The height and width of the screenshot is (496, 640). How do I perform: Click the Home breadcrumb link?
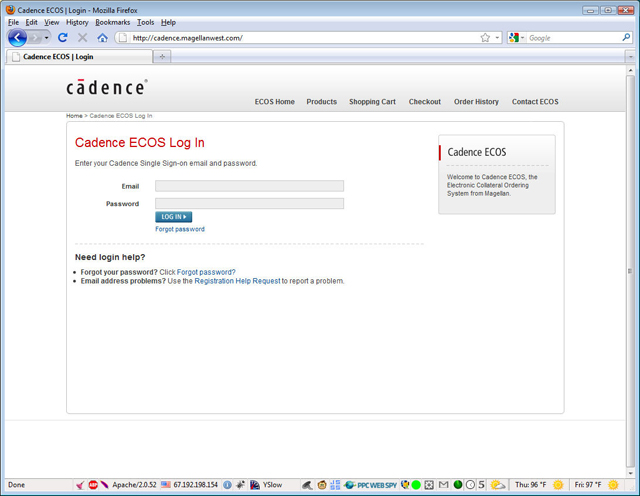click(74, 116)
